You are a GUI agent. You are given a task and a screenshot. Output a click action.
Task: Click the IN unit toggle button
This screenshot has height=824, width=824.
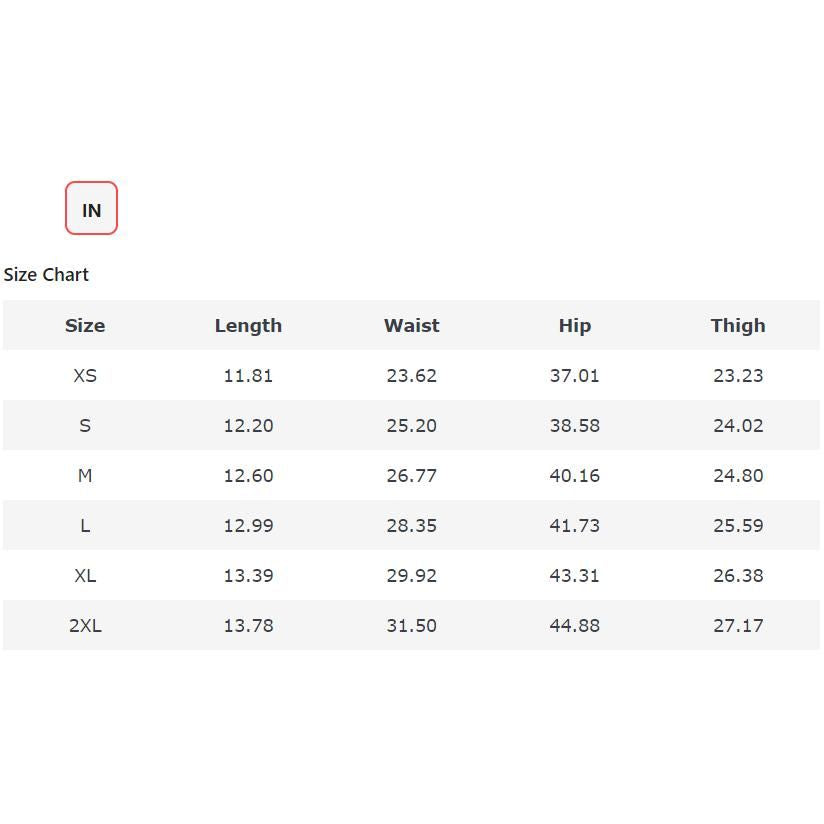coord(91,209)
